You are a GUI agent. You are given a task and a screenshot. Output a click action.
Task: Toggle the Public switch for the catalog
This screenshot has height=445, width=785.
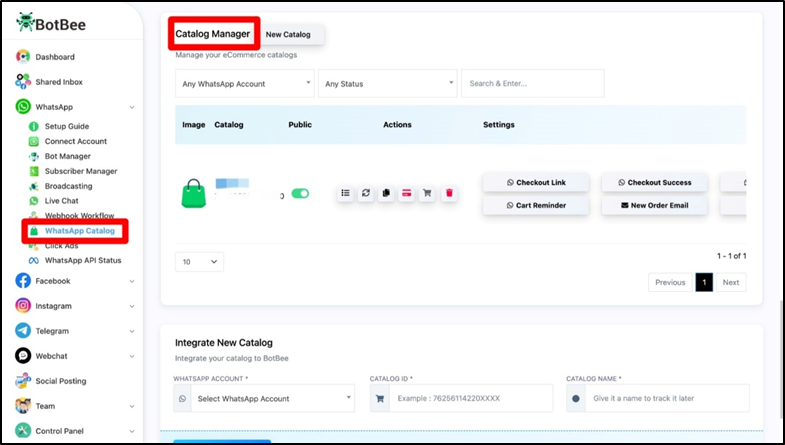pyautogui.click(x=299, y=194)
